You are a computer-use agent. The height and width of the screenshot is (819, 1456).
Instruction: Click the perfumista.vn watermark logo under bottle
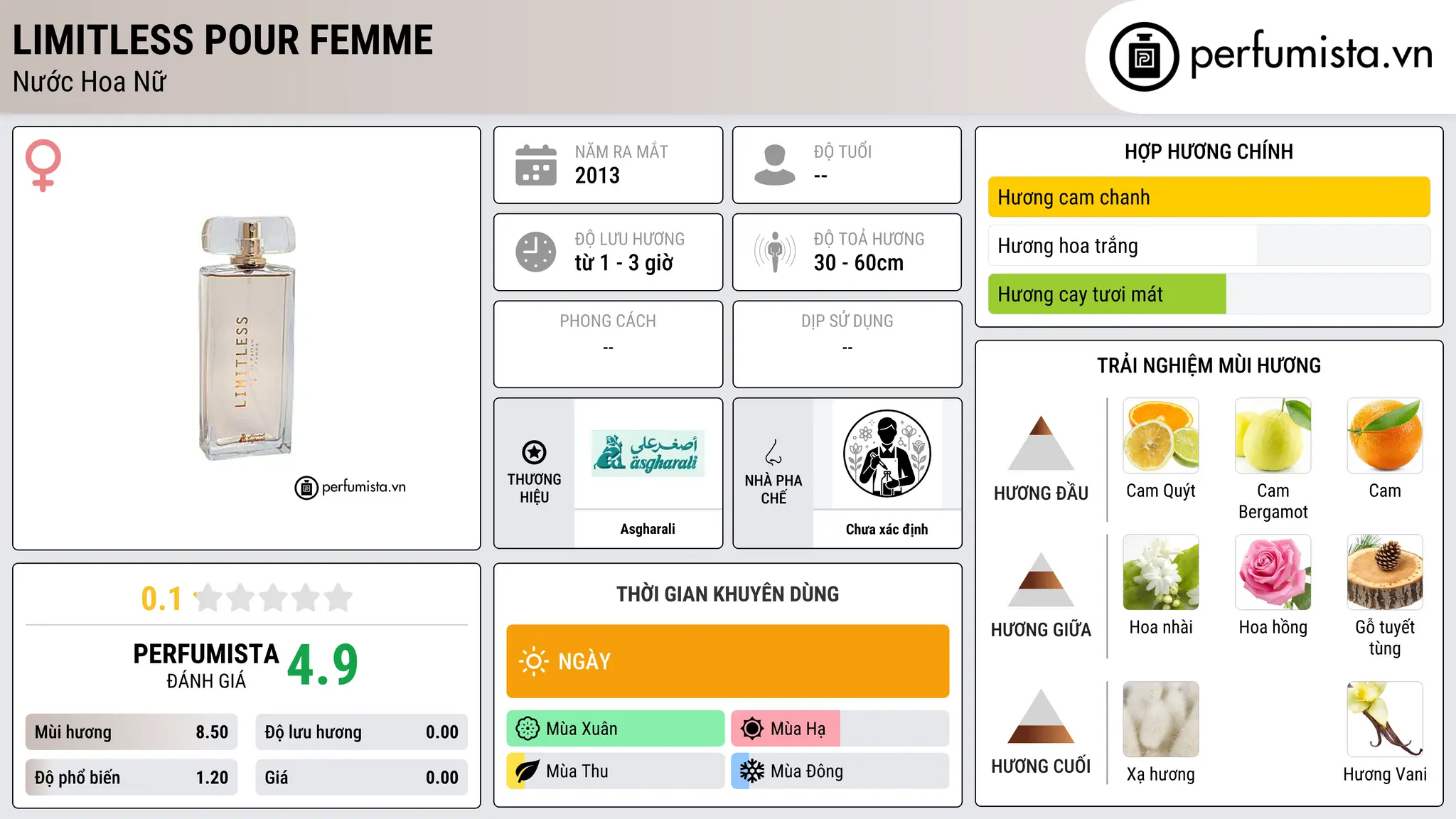pyautogui.click(x=350, y=487)
